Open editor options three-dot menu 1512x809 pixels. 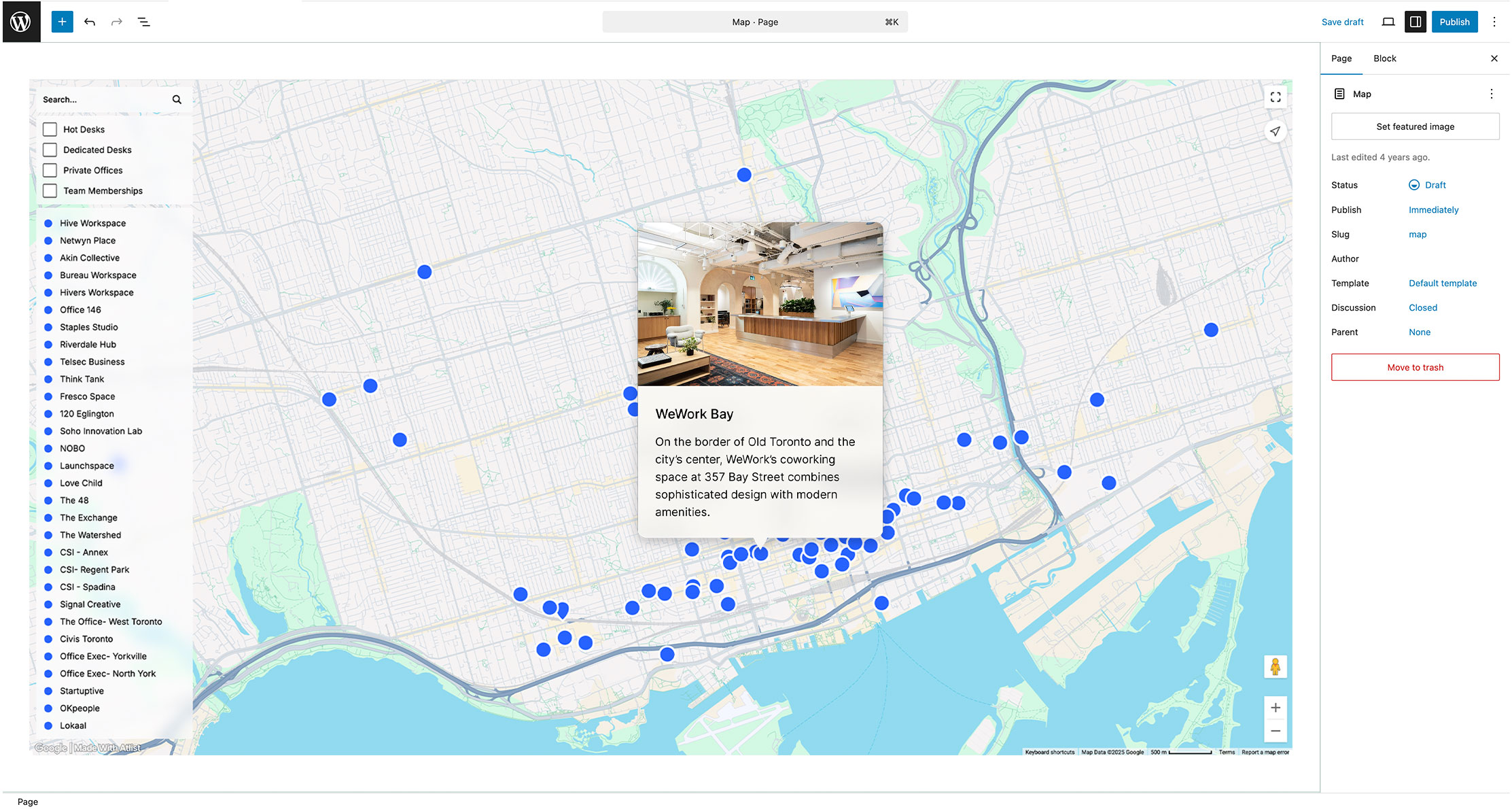coord(1494,22)
